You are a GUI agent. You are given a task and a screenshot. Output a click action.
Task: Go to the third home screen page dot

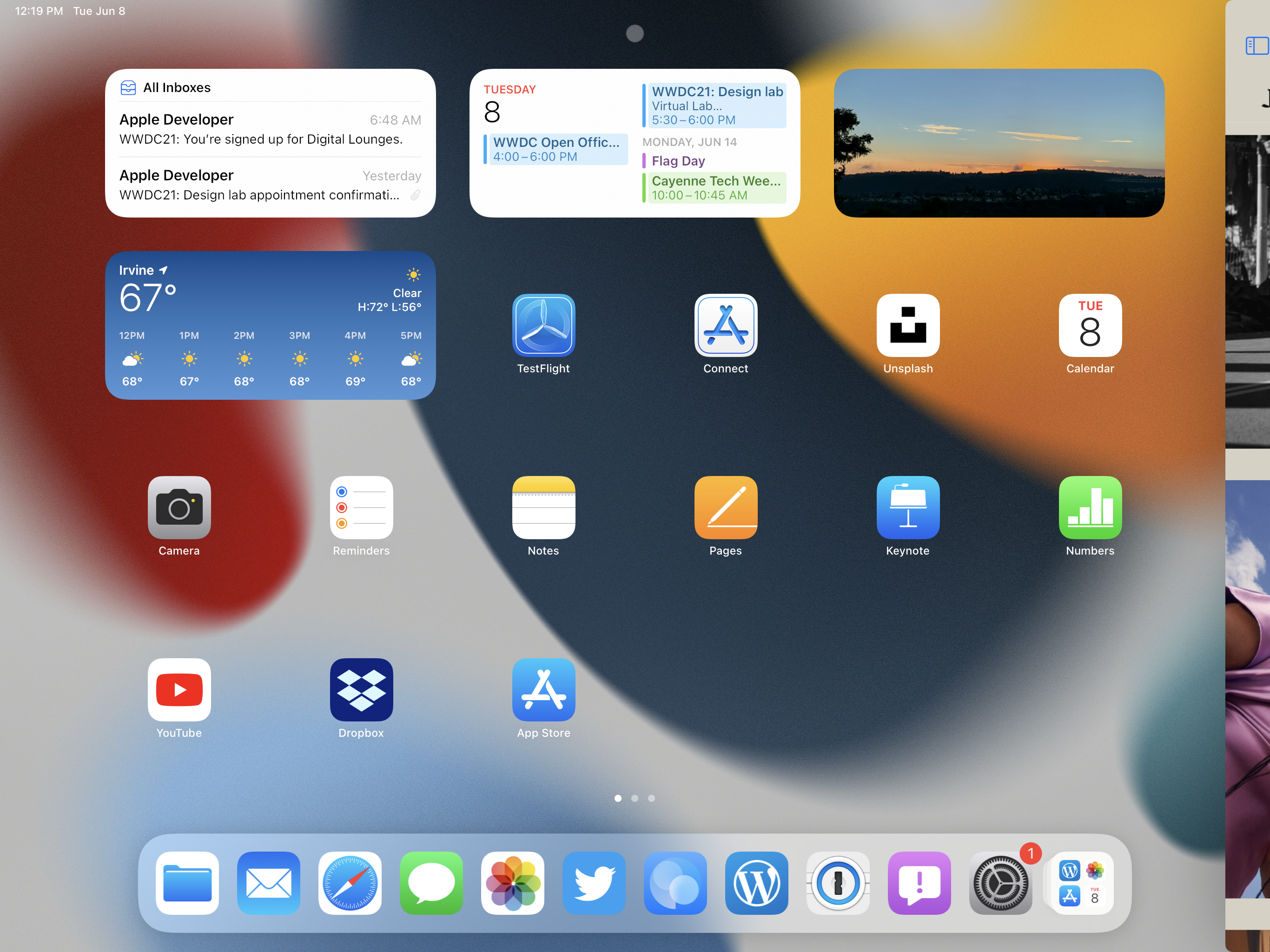[651, 798]
